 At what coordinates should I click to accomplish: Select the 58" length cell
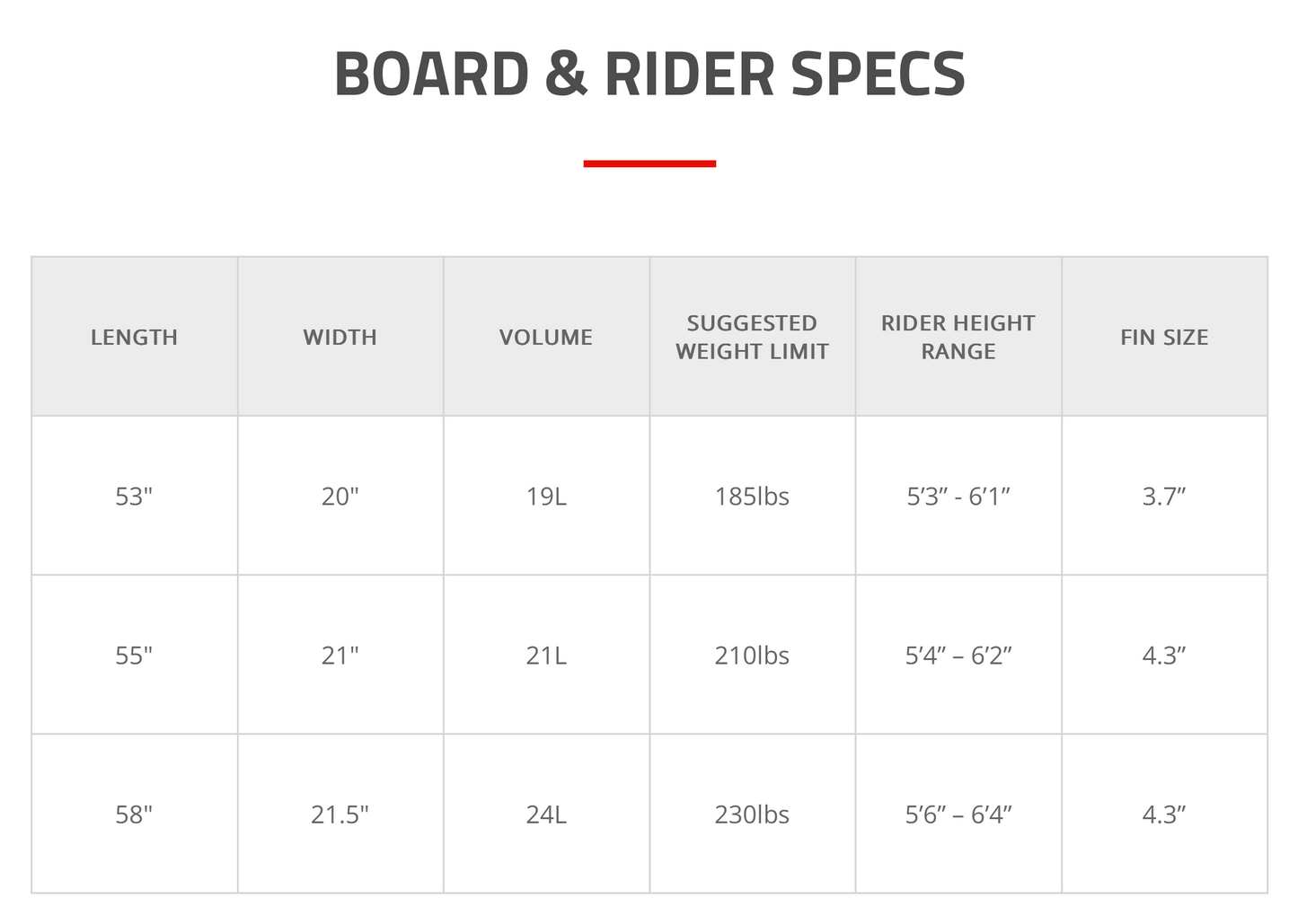134,814
